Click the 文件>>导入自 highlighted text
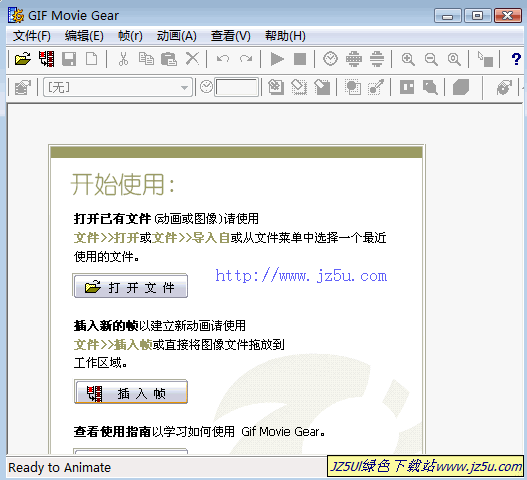 (191, 238)
